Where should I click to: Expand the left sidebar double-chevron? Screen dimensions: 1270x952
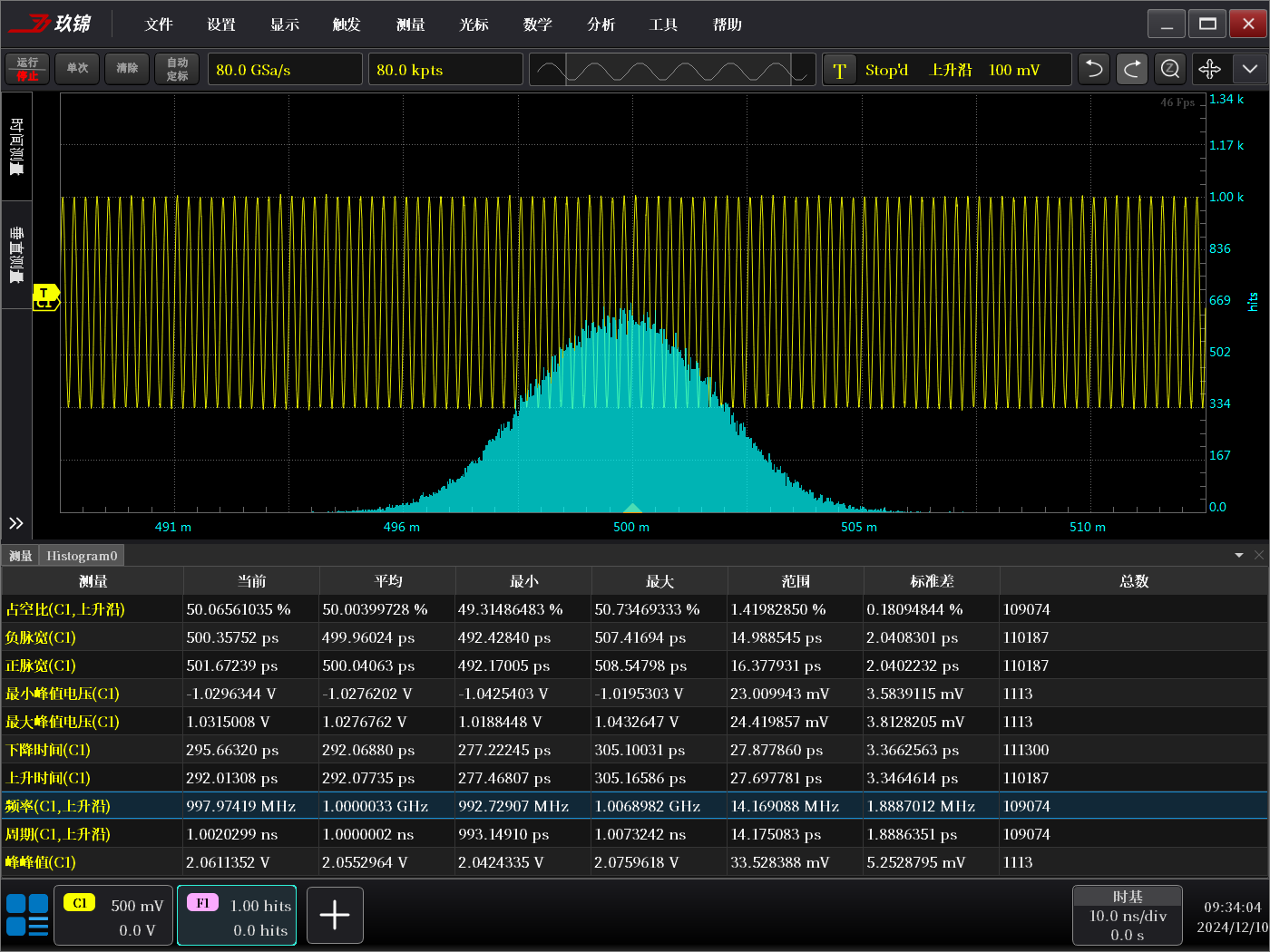click(x=16, y=523)
